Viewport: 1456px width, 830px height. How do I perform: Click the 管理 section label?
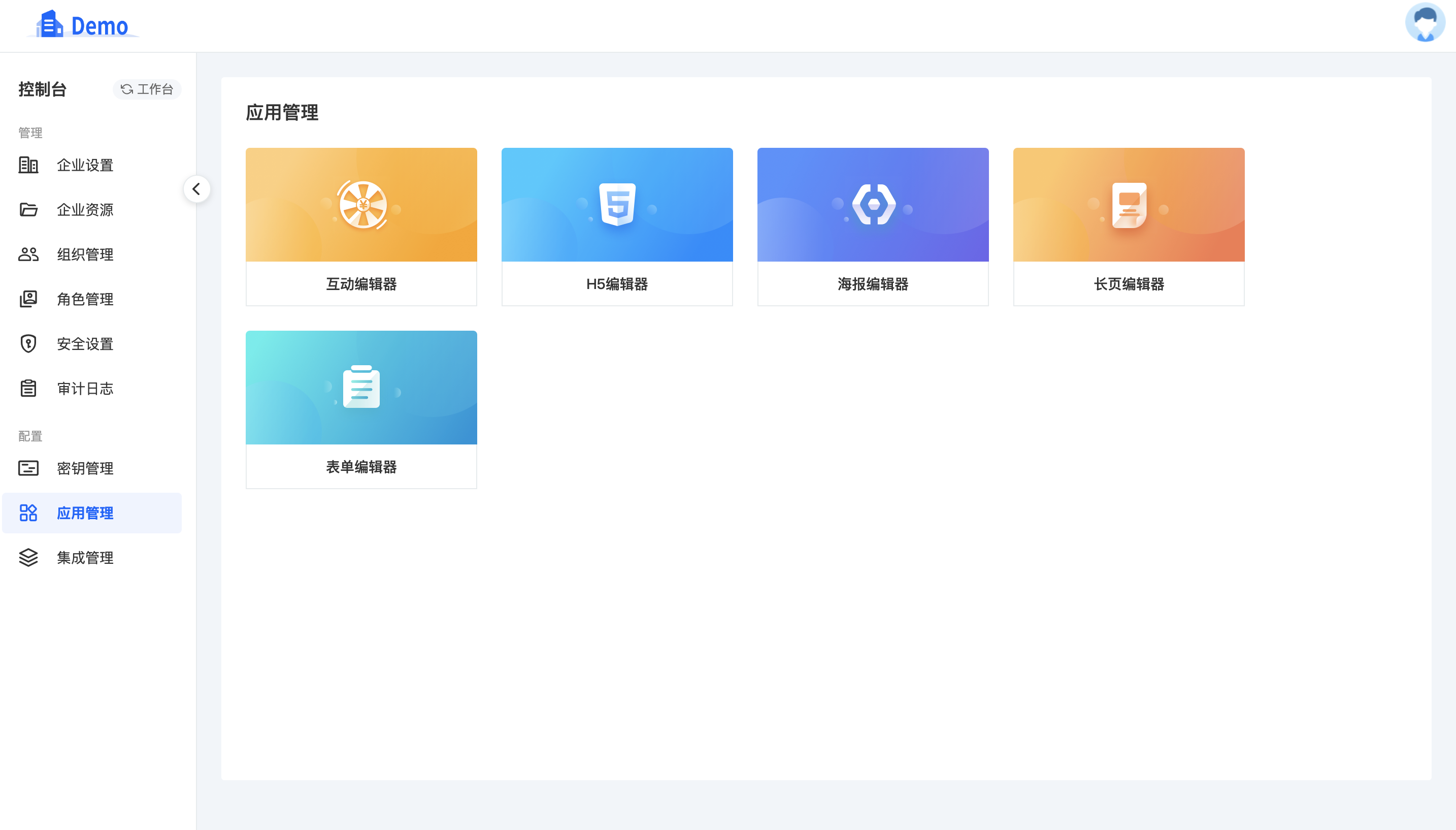tap(30, 133)
